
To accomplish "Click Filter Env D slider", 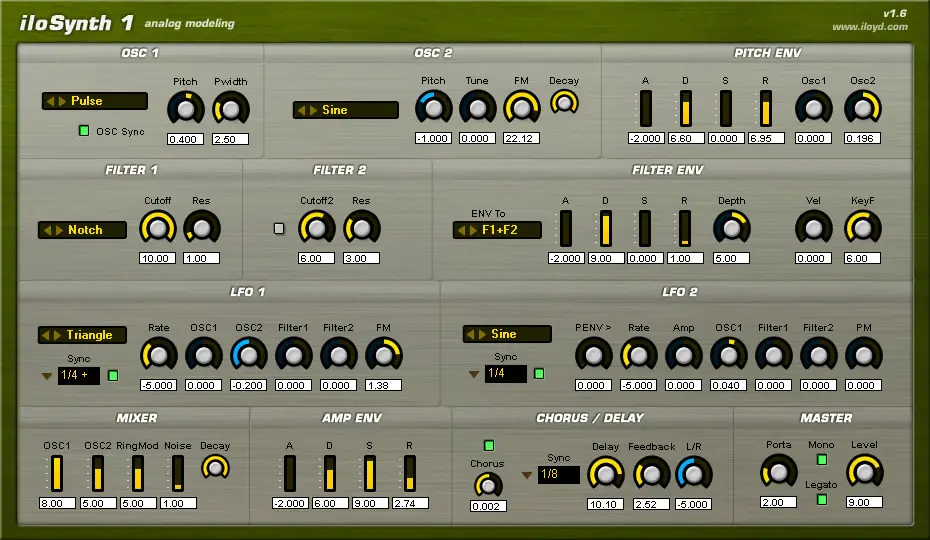I will (x=606, y=228).
